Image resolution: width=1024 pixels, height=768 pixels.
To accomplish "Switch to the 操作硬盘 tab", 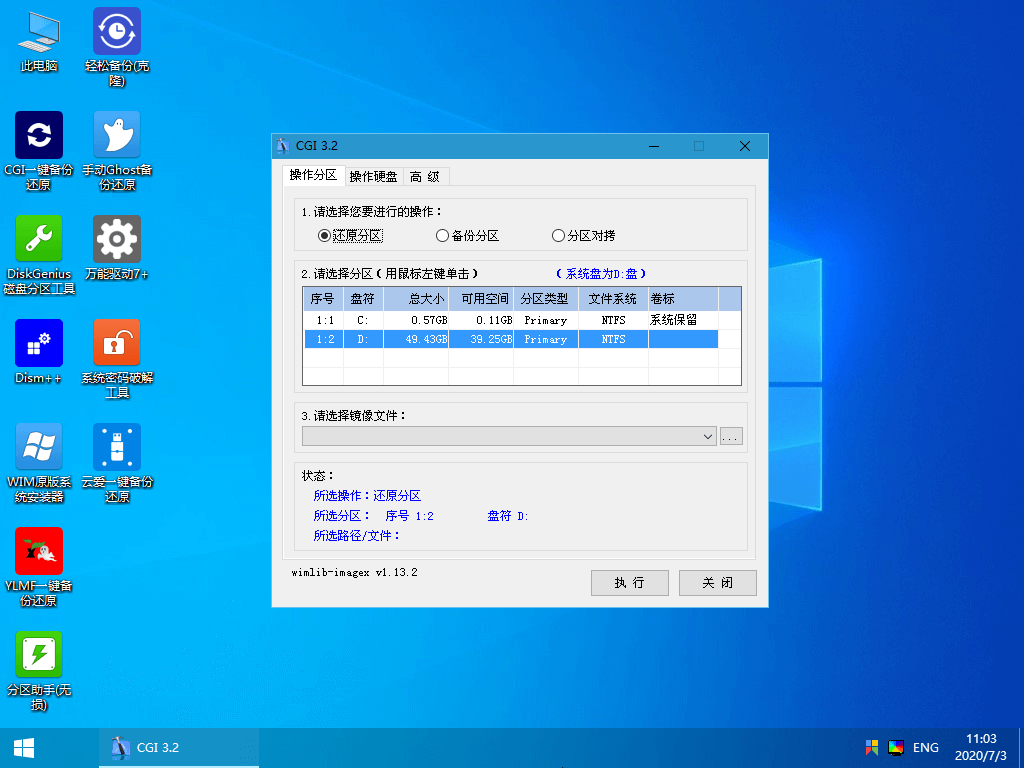I will [x=373, y=177].
